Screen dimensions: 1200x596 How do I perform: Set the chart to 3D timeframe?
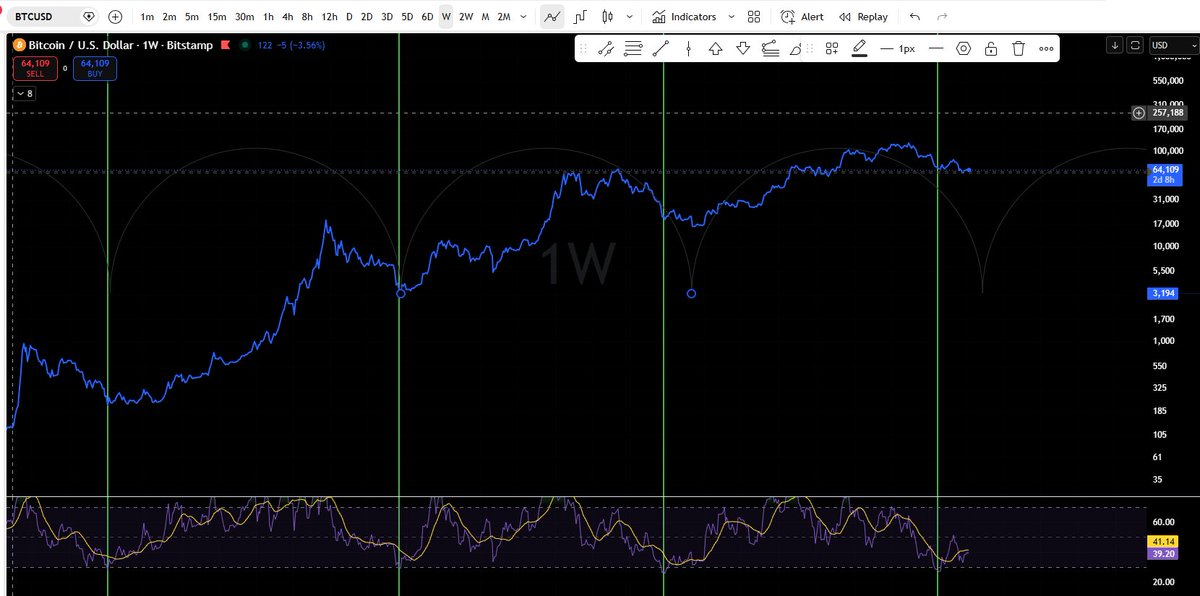[387, 17]
